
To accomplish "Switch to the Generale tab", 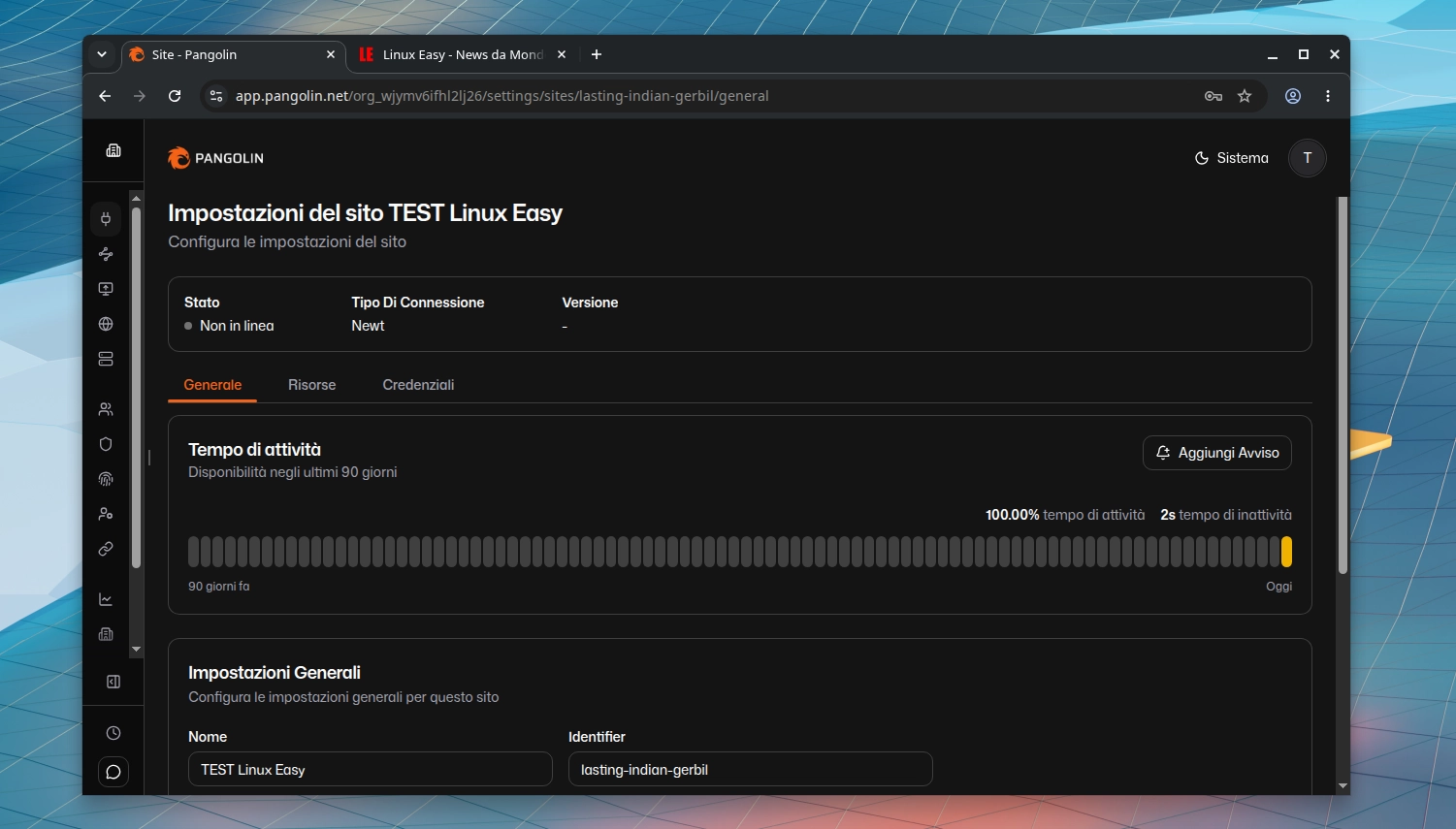I will point(212,385).
